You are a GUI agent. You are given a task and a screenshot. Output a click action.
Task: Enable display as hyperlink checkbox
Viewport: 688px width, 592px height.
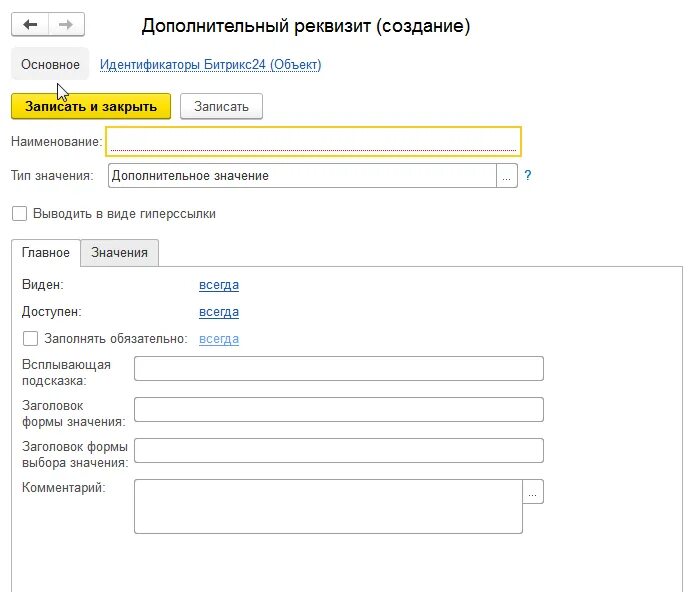point(19,214)
